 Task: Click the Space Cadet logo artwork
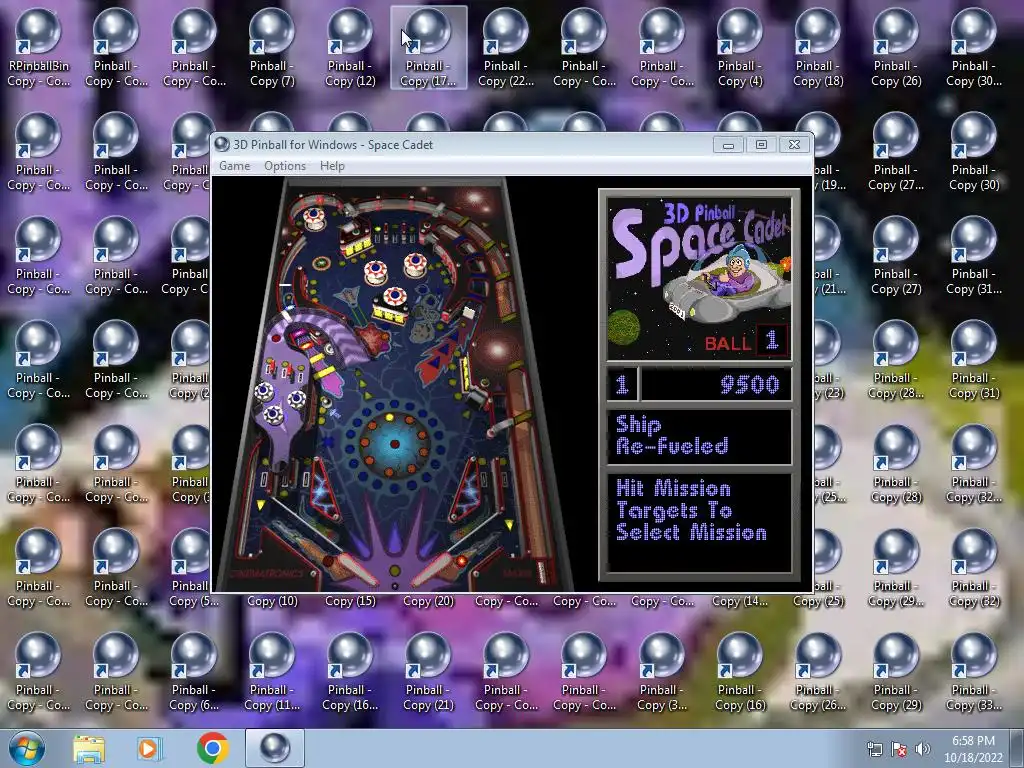[x=699, y=279]
